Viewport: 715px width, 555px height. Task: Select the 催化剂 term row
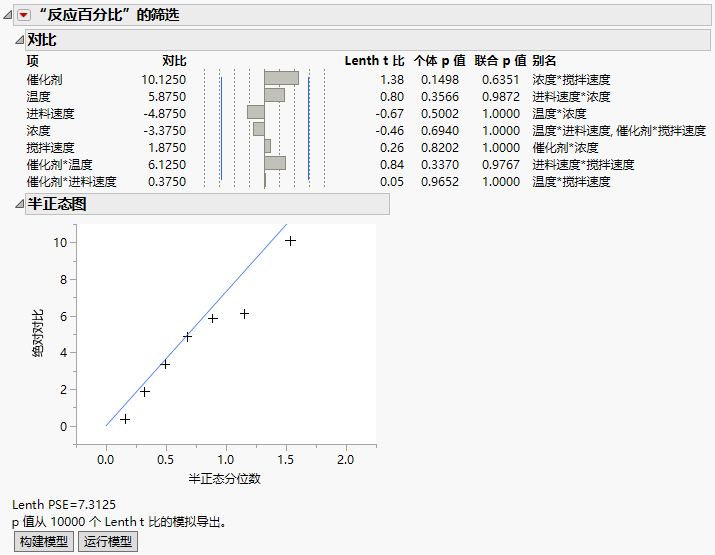click(44, 80)
